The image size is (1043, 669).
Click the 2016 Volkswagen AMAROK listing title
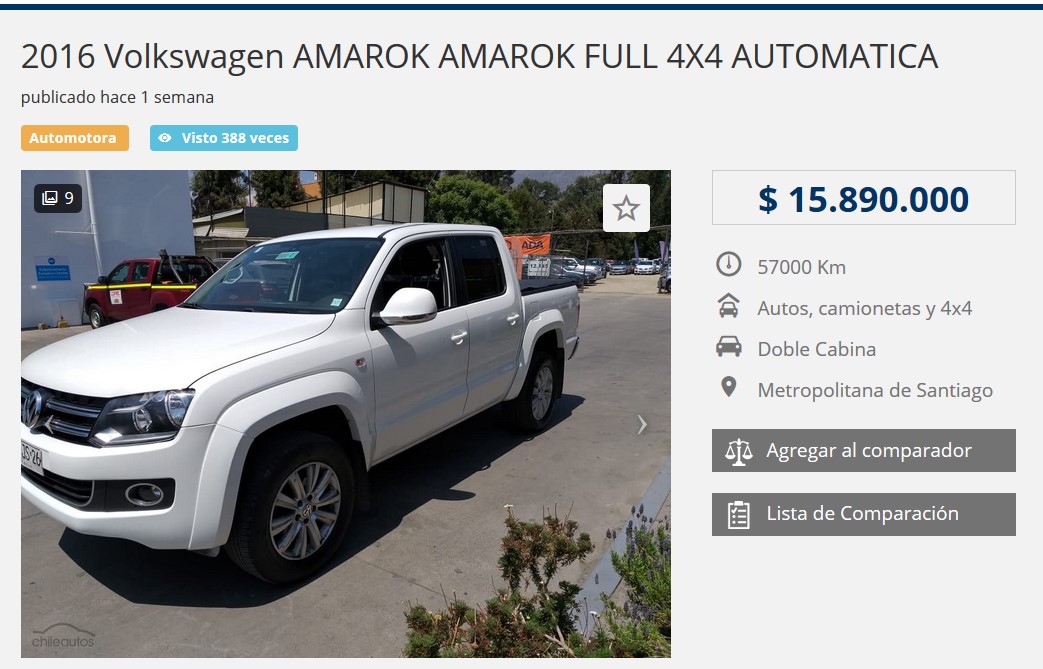[x=479, y=56]
